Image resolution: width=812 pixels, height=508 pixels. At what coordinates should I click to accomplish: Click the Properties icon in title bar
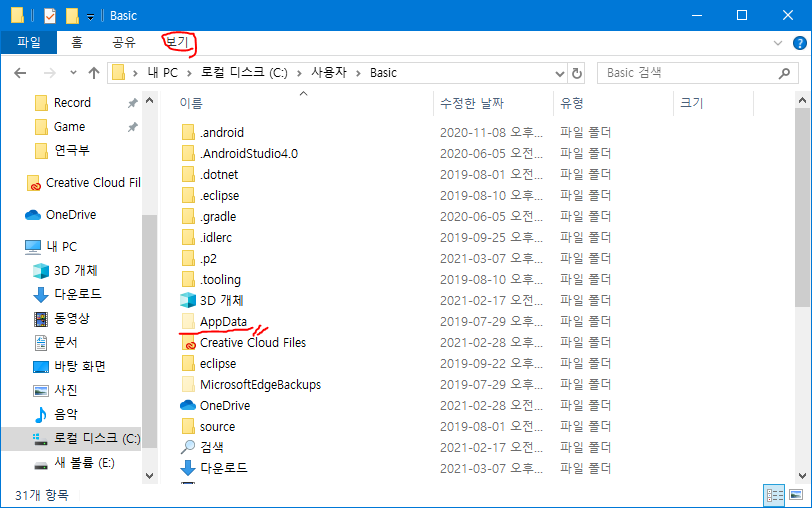50,16
